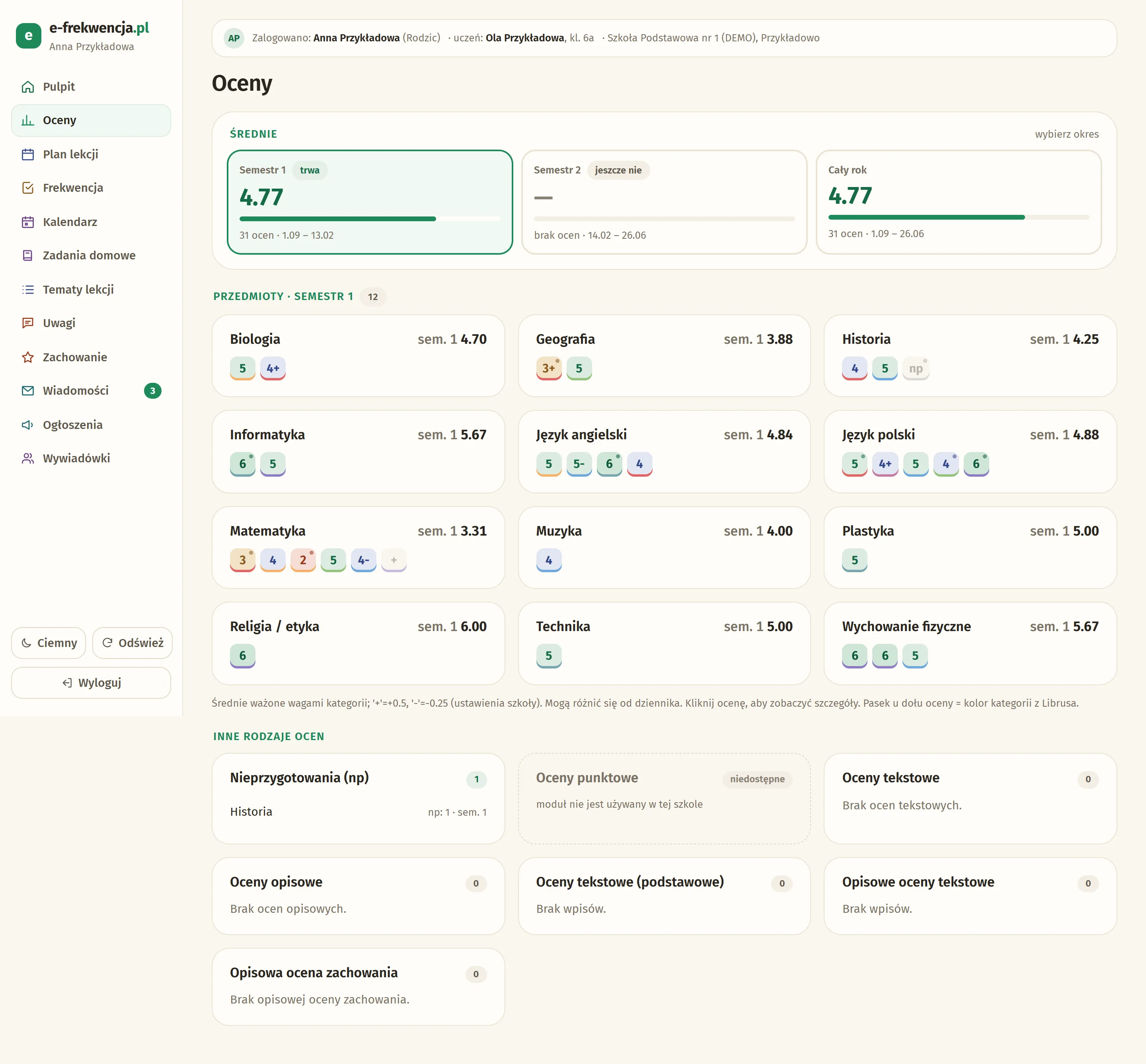The width and height of the screenshot is (1146, 1064).
Task: Open Plan lekcji menu item
Action: coord(91,154)
